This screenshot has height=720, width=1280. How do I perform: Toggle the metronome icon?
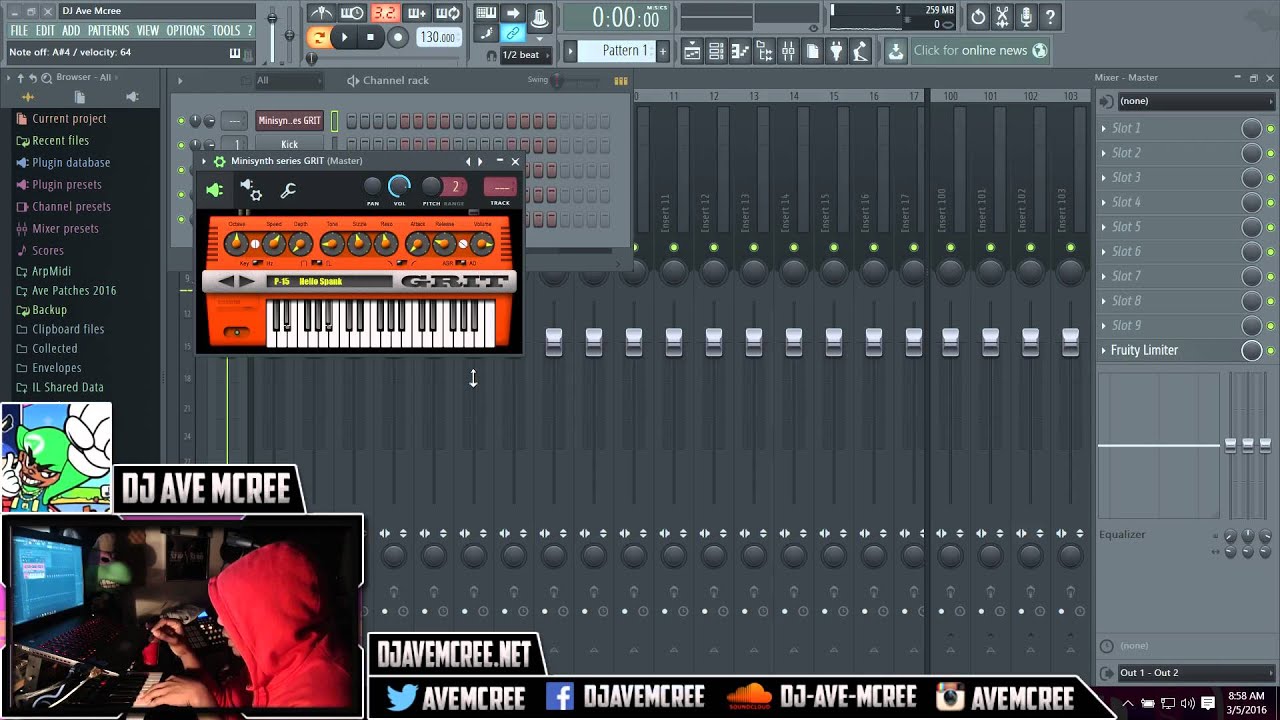pyautogui.click(x=320, y=13)
